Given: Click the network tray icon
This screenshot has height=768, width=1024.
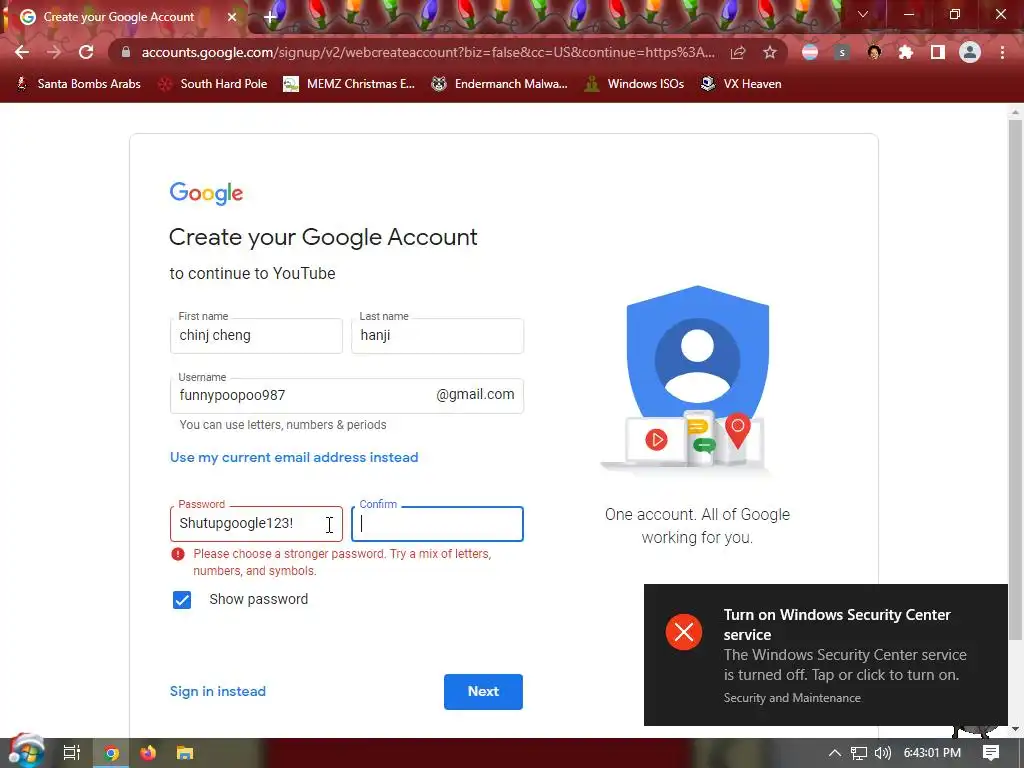Looking at the screenshot, I should point(859,753).
